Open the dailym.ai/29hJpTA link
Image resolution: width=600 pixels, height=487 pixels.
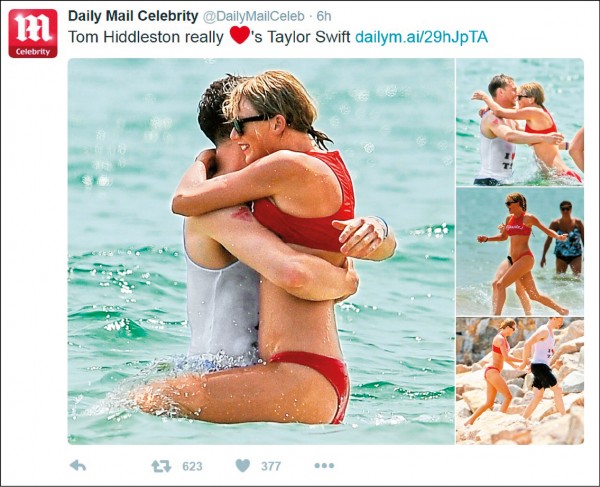pyautogui.click(x=422, y=37)
